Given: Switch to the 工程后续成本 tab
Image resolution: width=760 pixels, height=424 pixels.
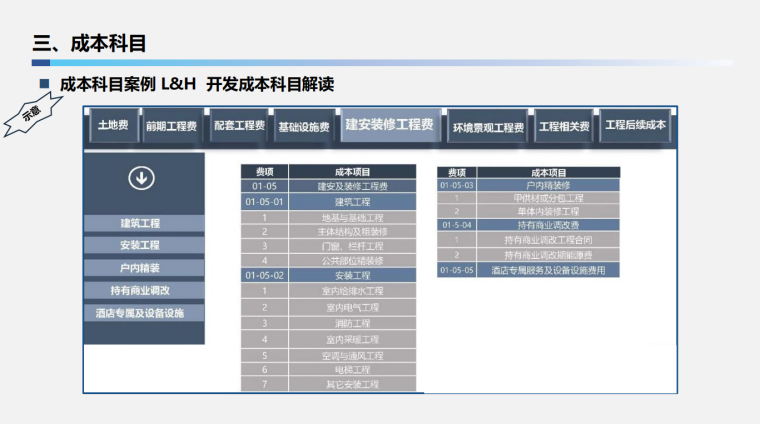Looking at the screenshot, I should 636,125.
